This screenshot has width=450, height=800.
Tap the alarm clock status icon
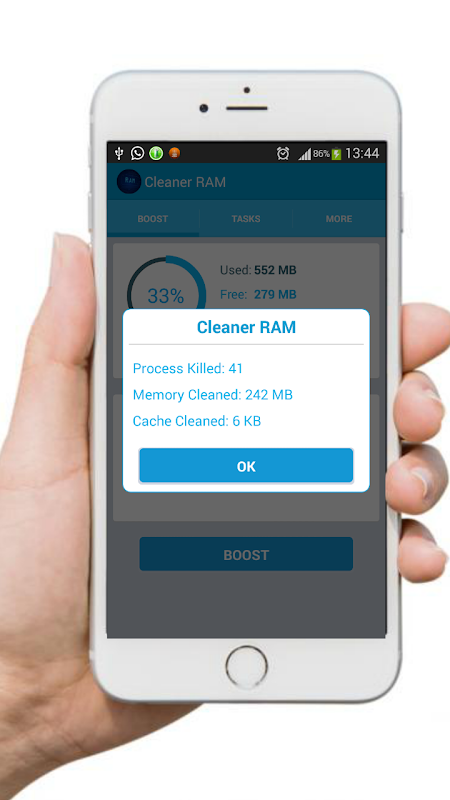click(283, 153)
